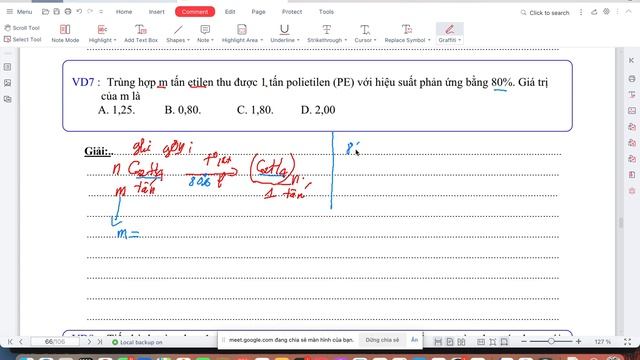Screen dimensions: 640x360
Task: Go to the previous page arrow
Action: click(21, 342)
